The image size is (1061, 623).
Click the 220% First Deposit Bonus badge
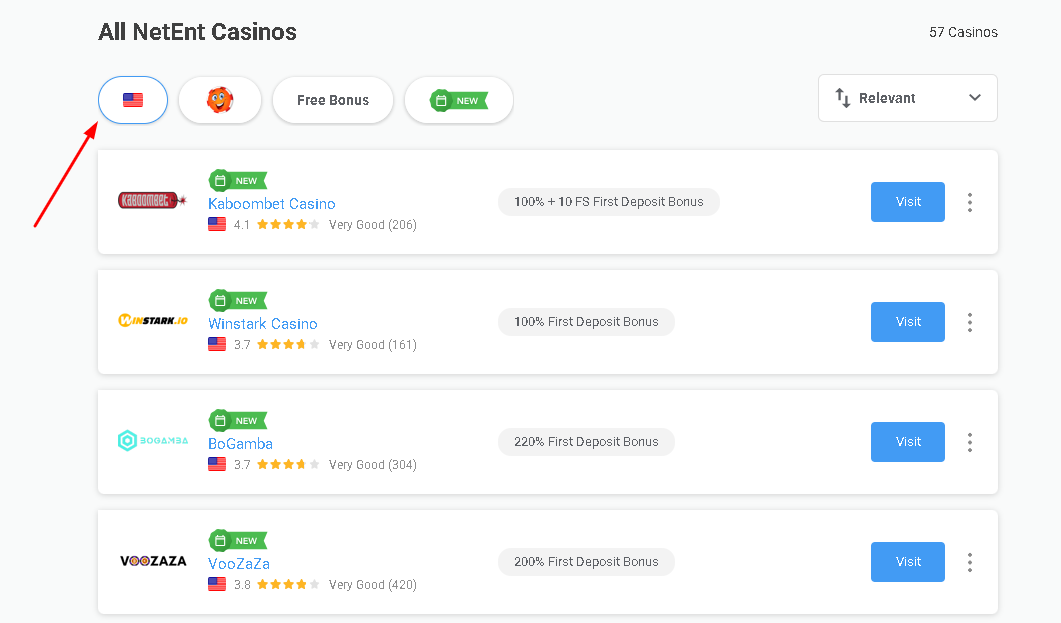click(x=586, y=442)
